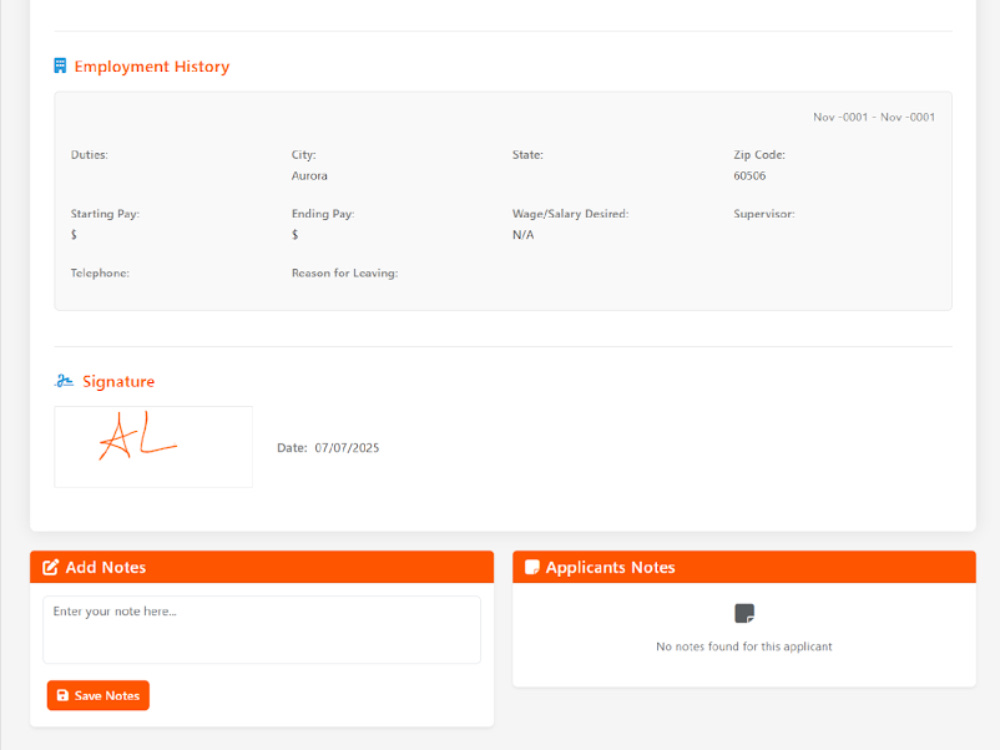The image size is (1000, 750).
Task: Click the Telephone label
Action: coord(100,273)
